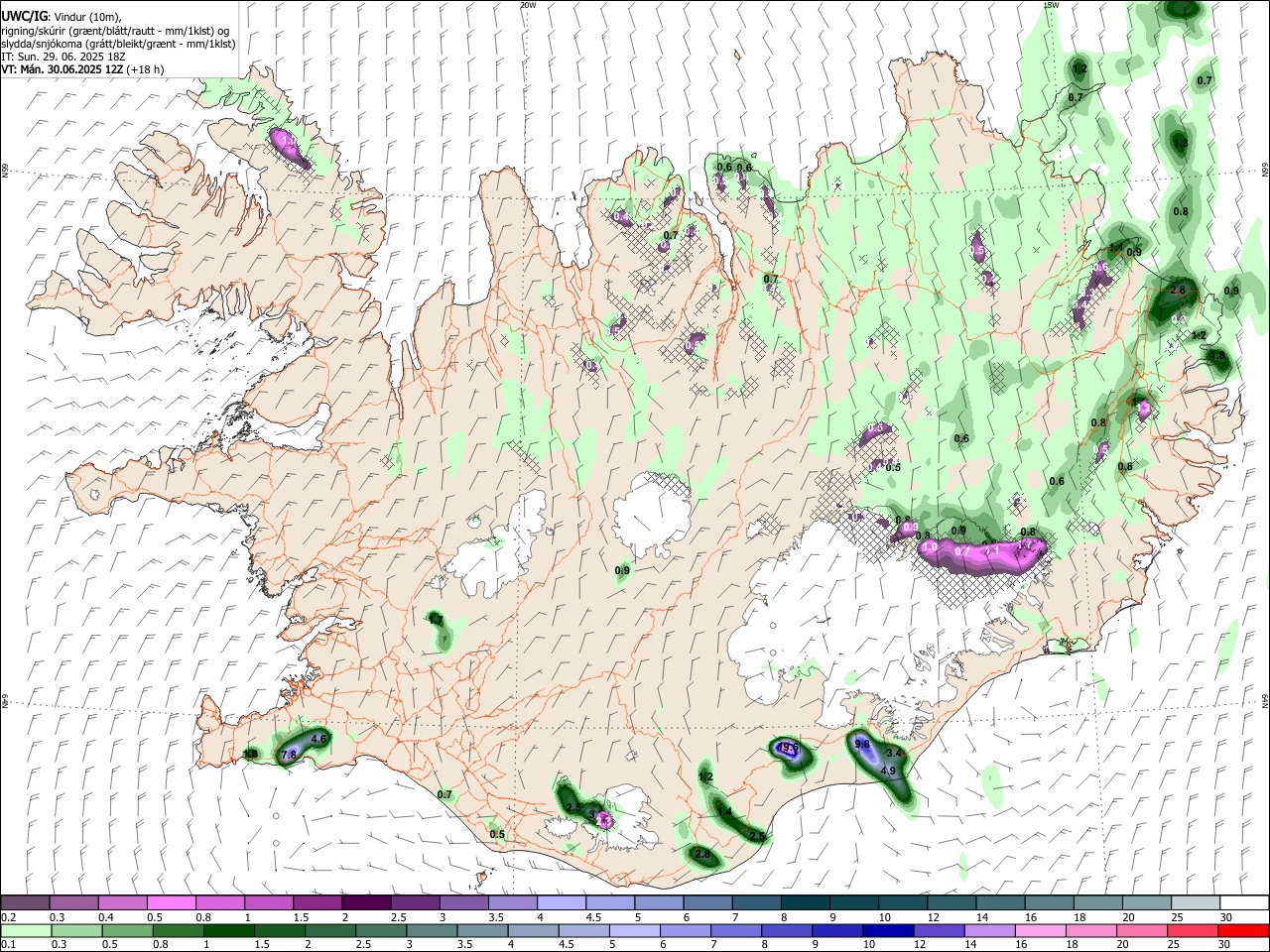Screen dimensions: 1270x952
Task: Pick the rain-scale swatch between 2.5 and 3
Action: (382, 930)
